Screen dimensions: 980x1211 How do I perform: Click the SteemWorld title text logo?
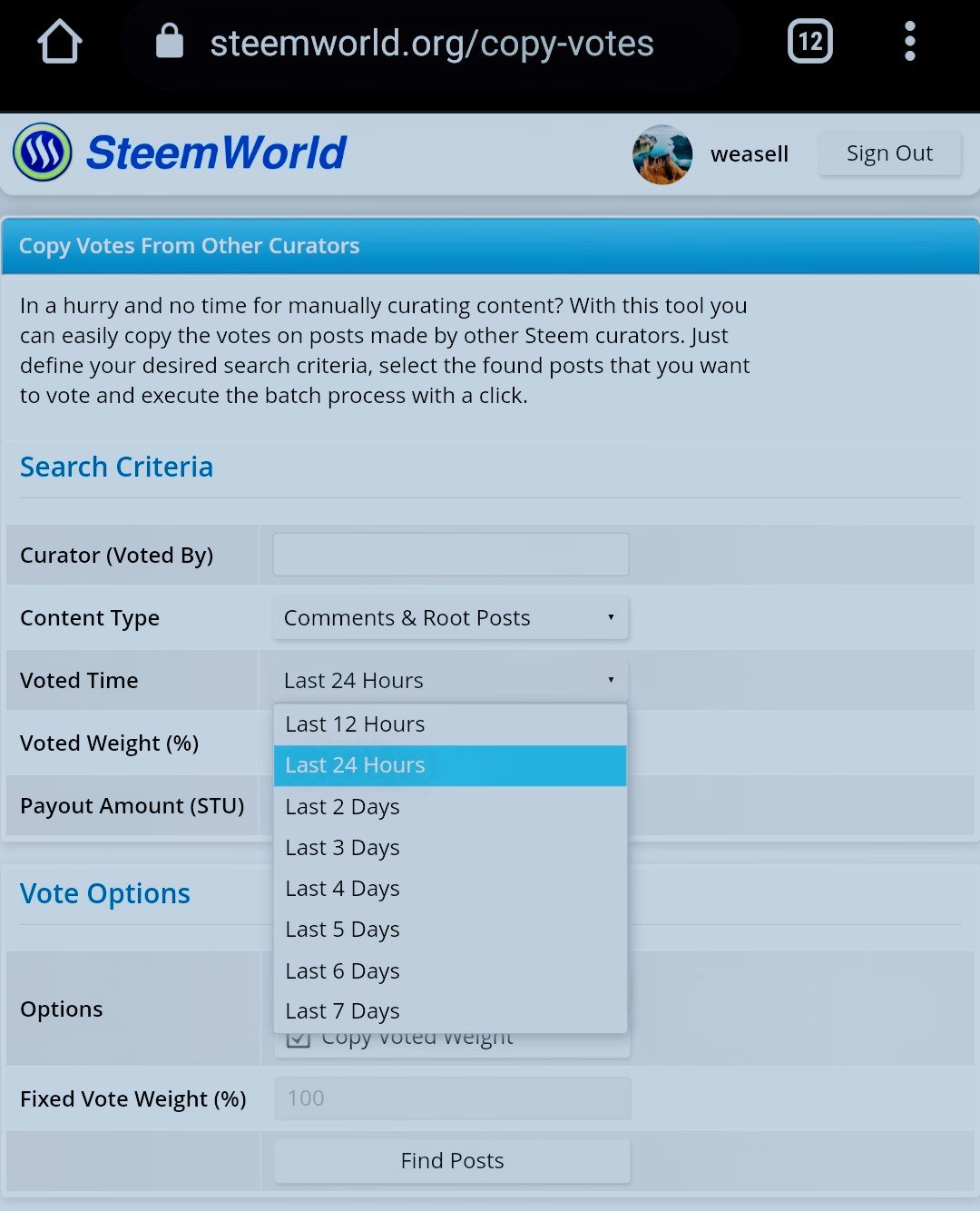tap(216, 153)
